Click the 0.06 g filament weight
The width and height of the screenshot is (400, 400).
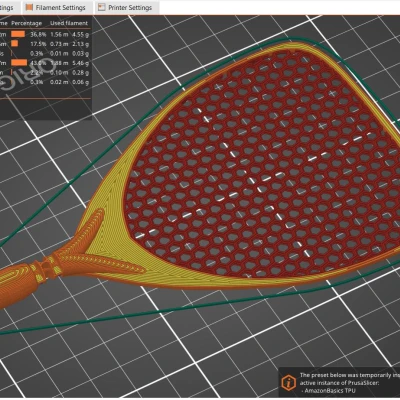(80, 82)
